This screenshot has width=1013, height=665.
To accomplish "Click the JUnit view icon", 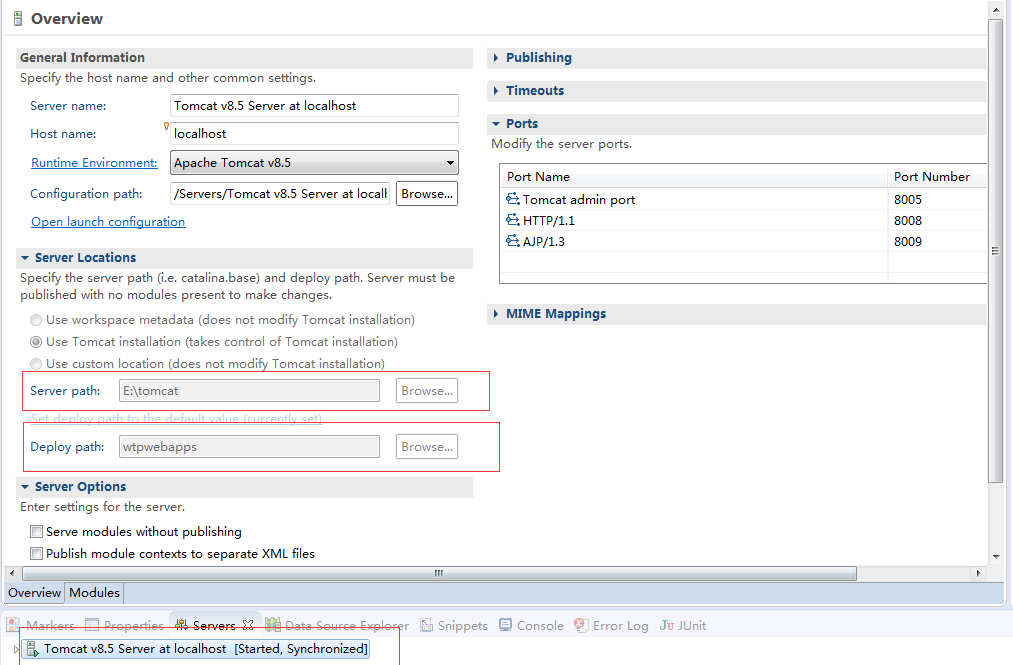I will point(667,625).
